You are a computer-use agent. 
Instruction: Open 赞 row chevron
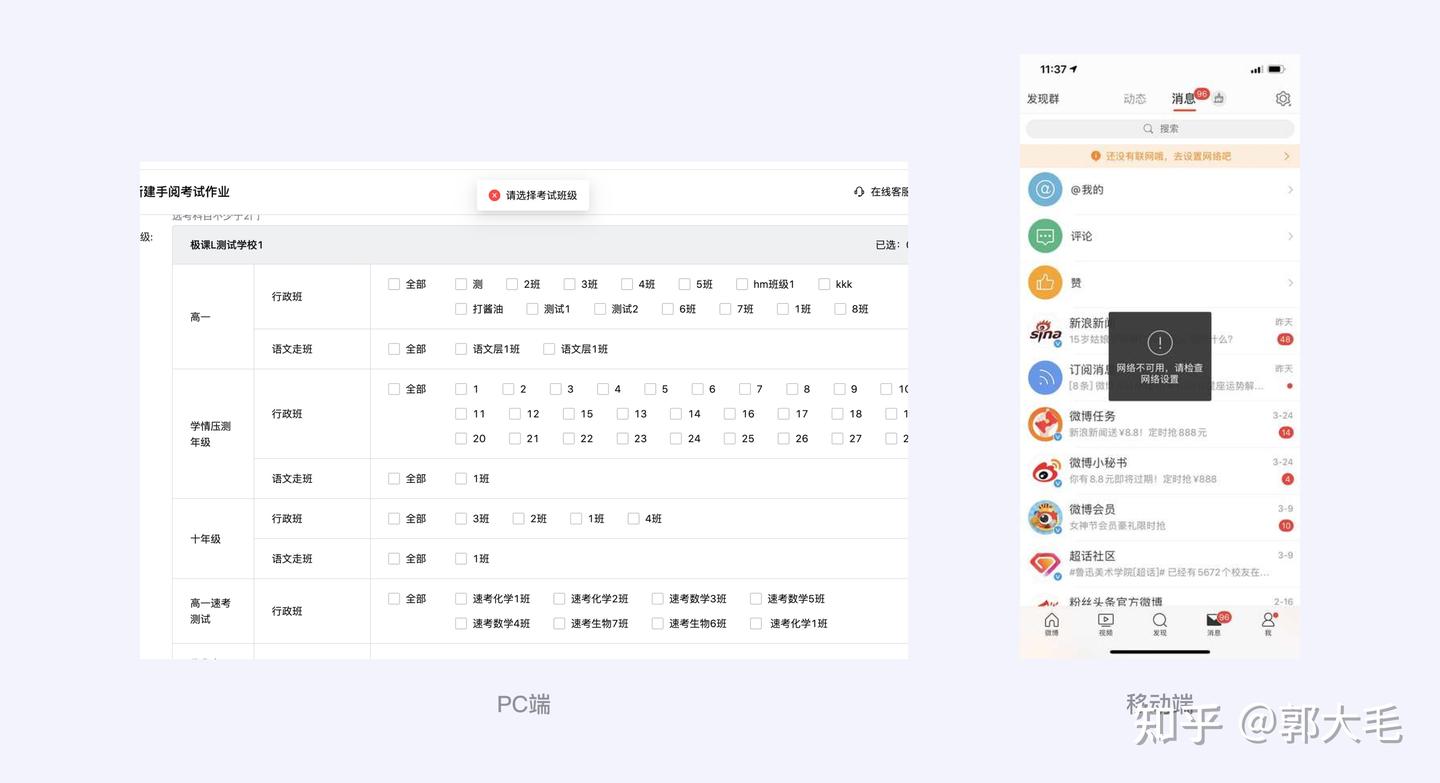(x=1290, y=283)
